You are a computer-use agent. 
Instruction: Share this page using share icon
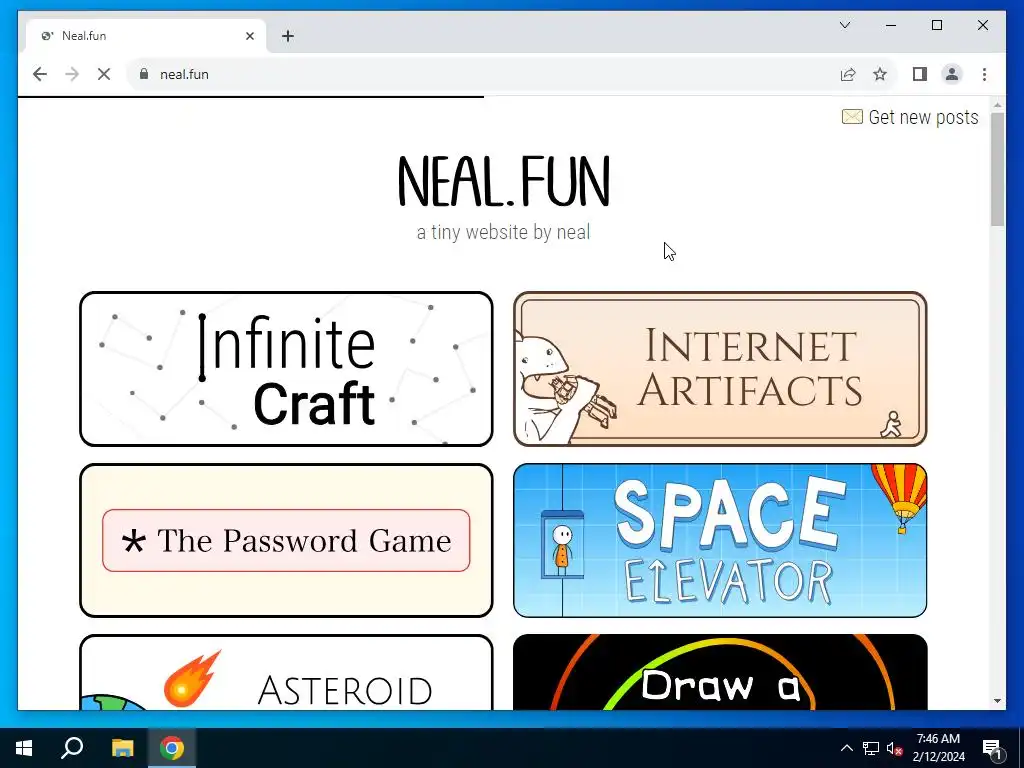point(848,74)
